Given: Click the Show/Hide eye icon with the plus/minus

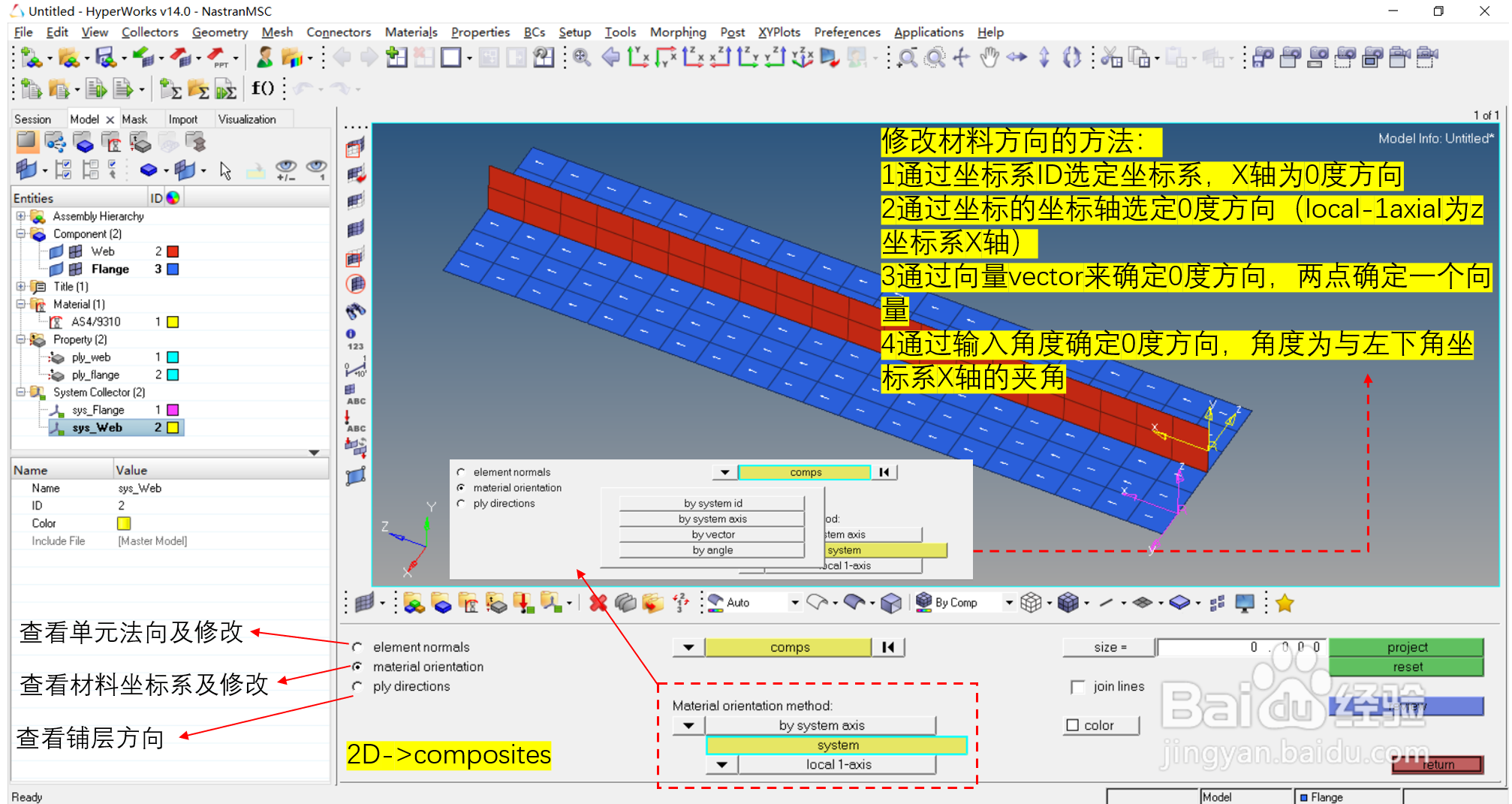Looking at the screenshot, I should click(286, 170).
